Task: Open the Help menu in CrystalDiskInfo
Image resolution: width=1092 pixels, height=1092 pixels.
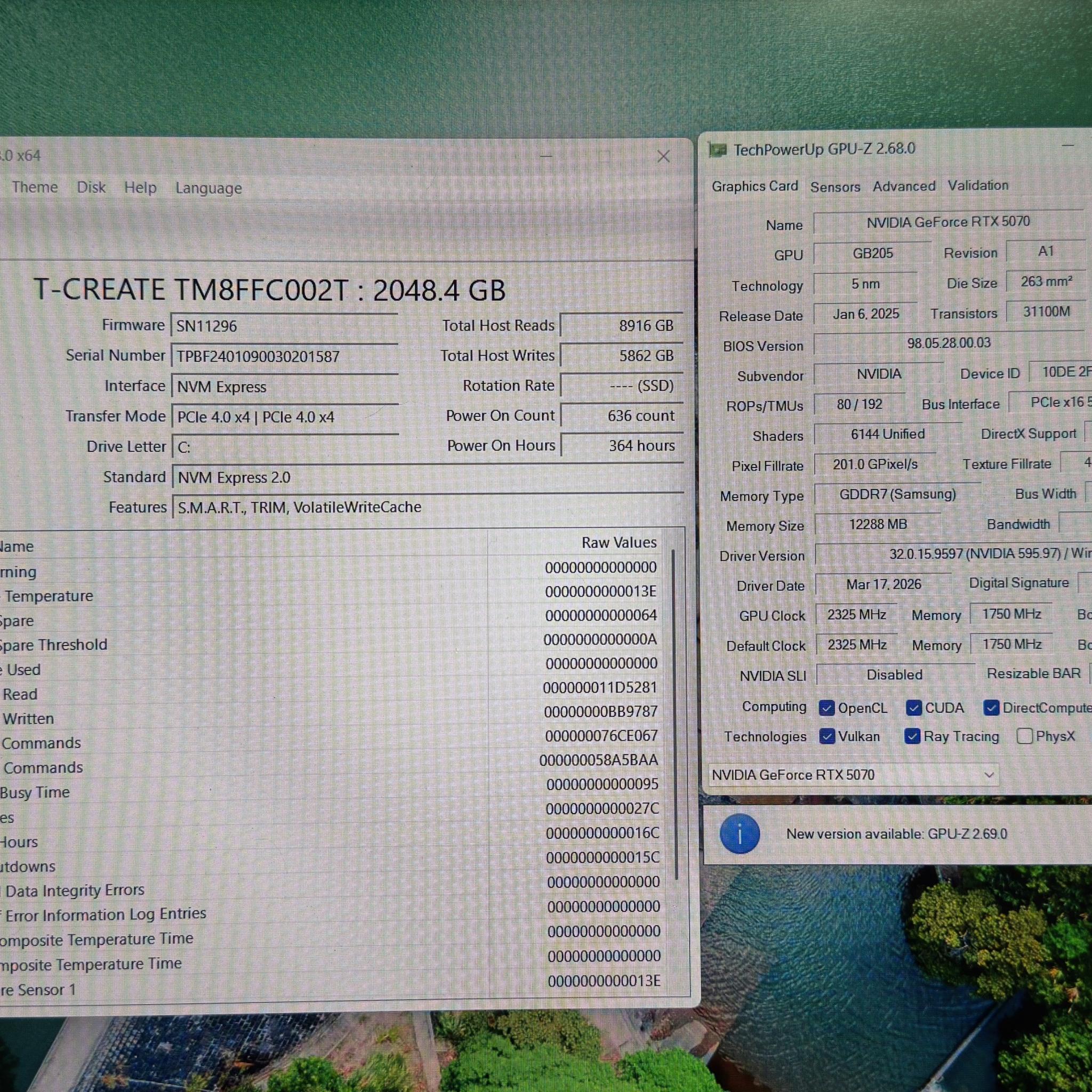Action: pyautogui.click(x=140, y=188)
